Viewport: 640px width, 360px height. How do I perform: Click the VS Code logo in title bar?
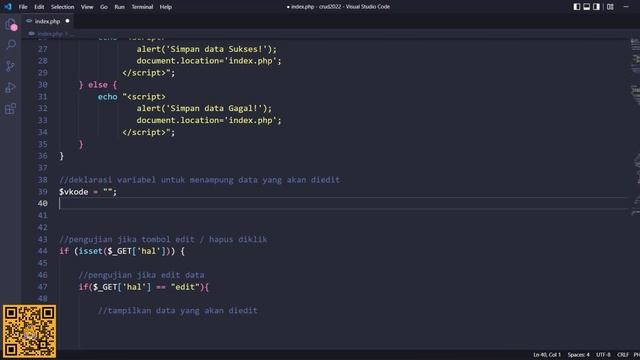tap(8, 7)
